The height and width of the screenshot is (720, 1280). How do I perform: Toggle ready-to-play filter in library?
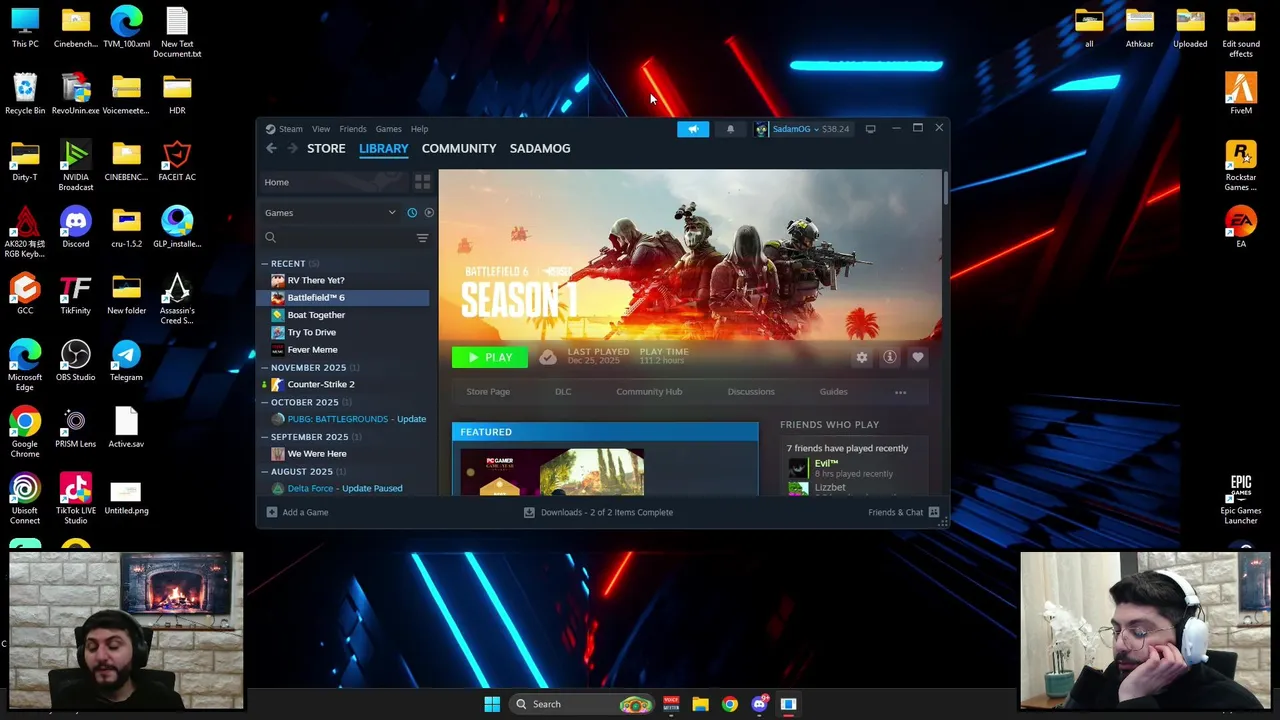(429, 213)
